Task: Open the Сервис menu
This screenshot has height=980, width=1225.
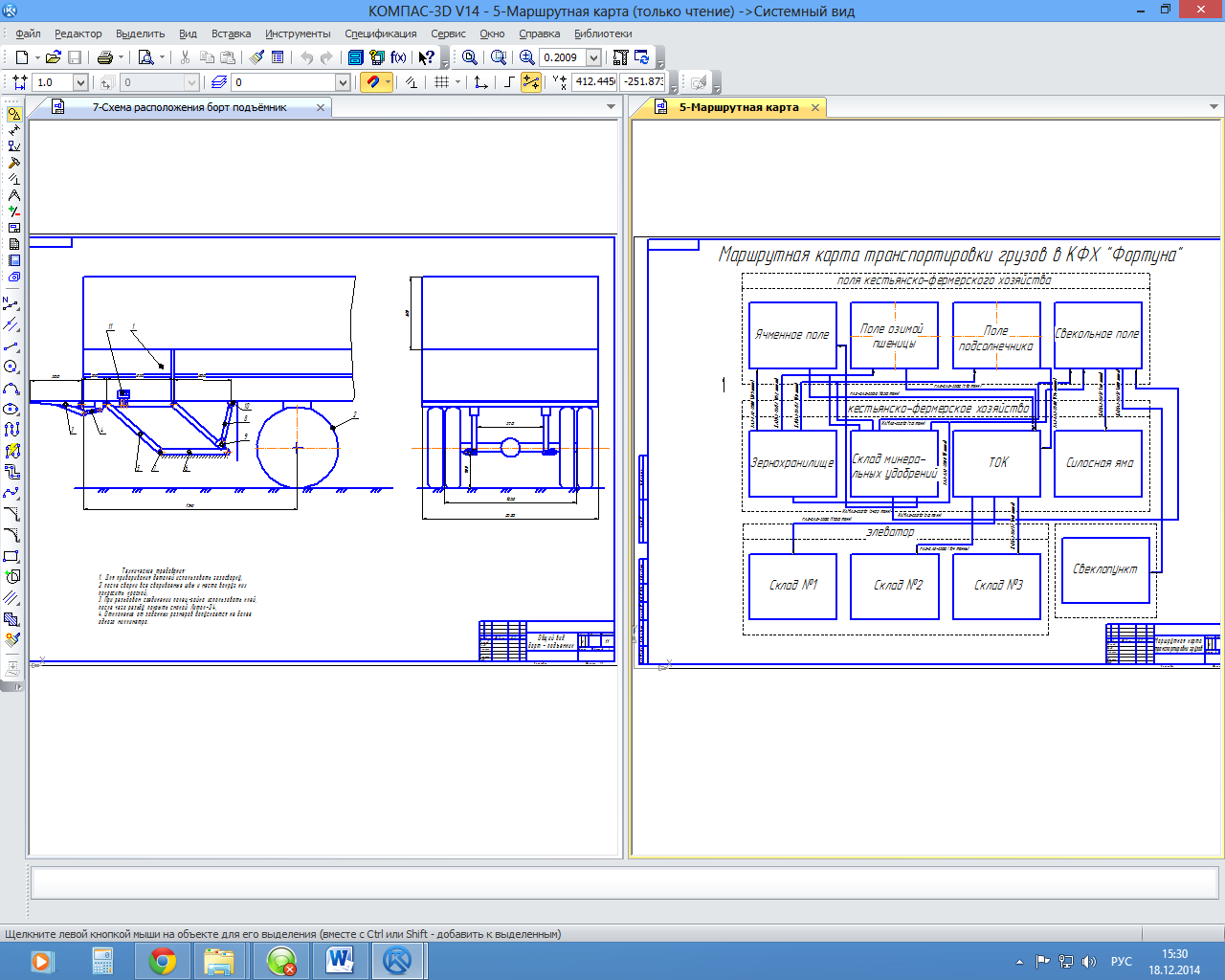Action: pos(448,33)
